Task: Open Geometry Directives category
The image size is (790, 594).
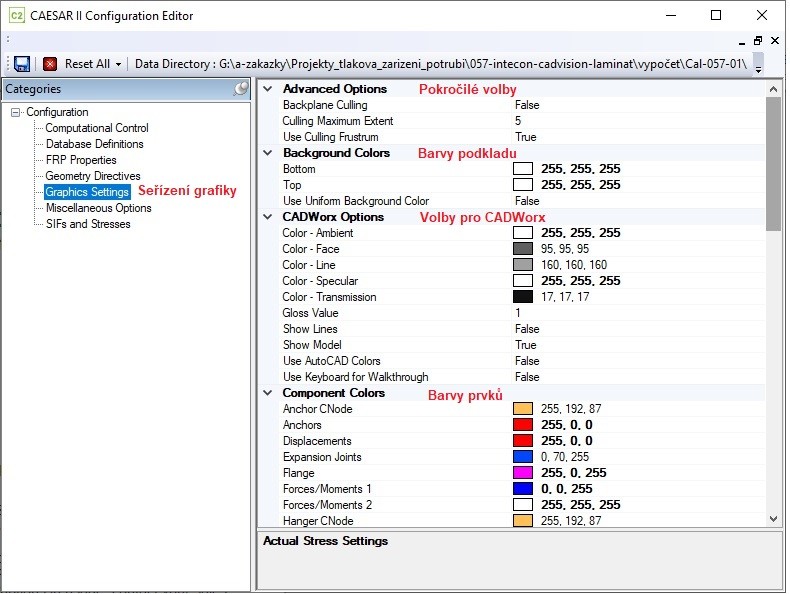Action: tap(93, 176)
